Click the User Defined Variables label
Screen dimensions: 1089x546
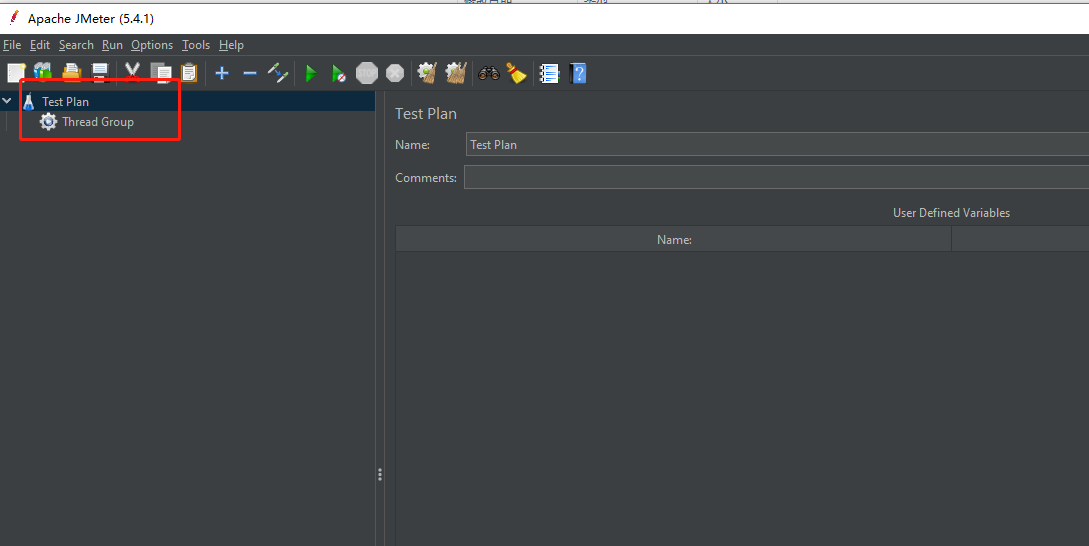click(951, 213)
